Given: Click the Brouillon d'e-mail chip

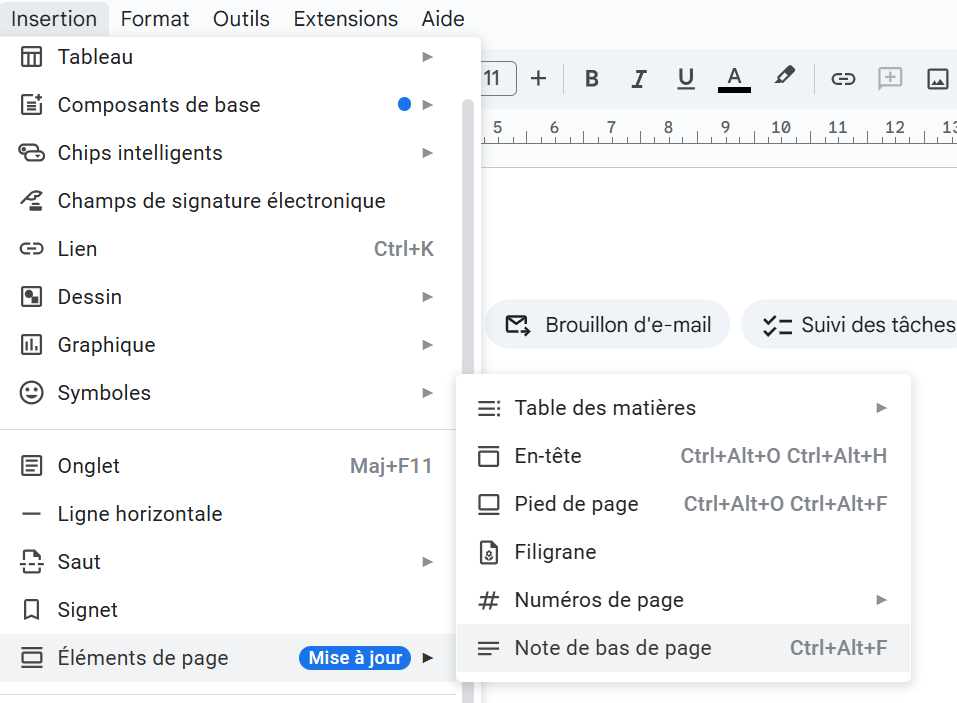Looking at the screenshot, I should (x=608, y=325).
